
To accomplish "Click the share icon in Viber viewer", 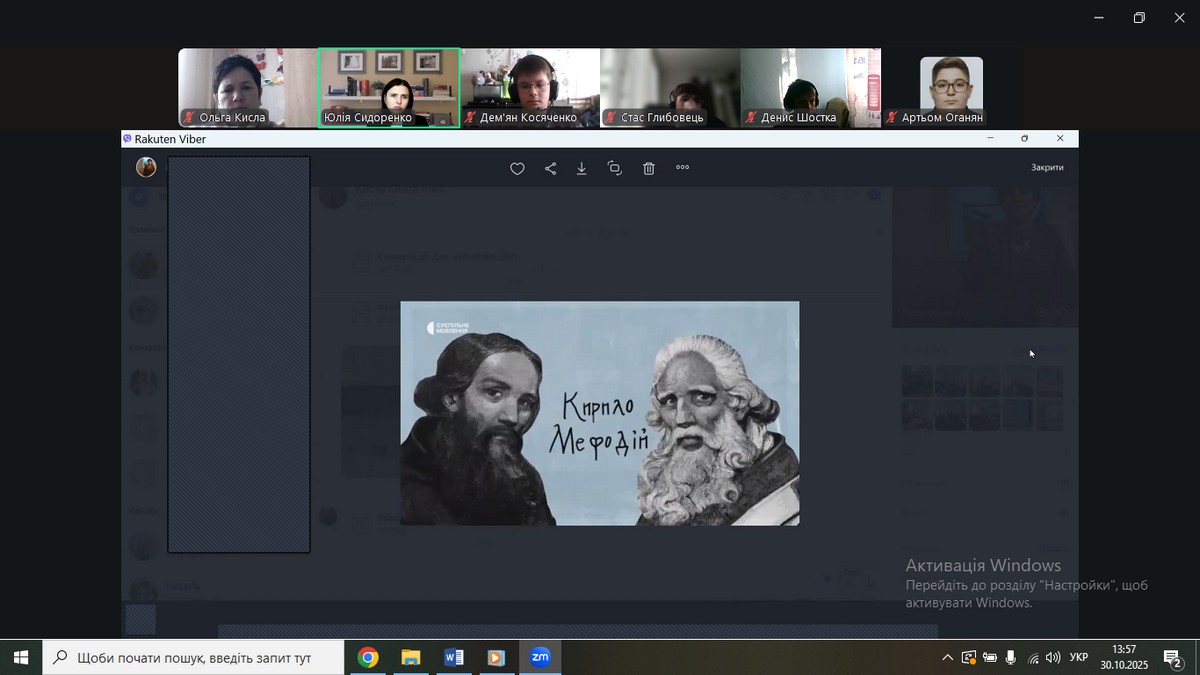I will coord(550,169).
